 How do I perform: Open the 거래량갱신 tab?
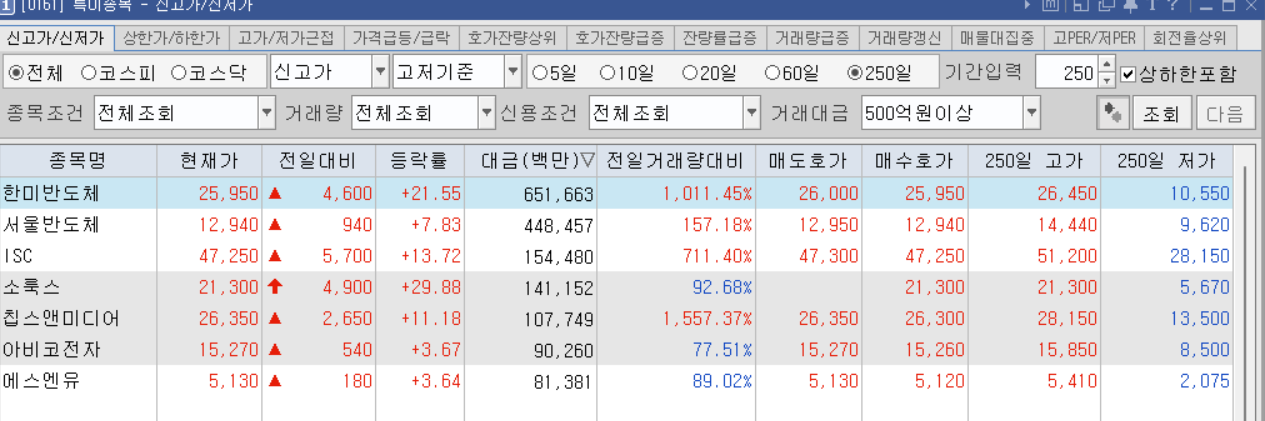[904, 39]
